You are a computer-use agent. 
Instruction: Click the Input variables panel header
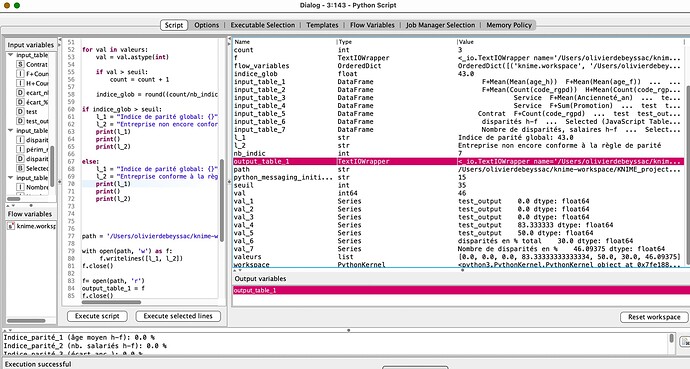(x=31, y=45)
